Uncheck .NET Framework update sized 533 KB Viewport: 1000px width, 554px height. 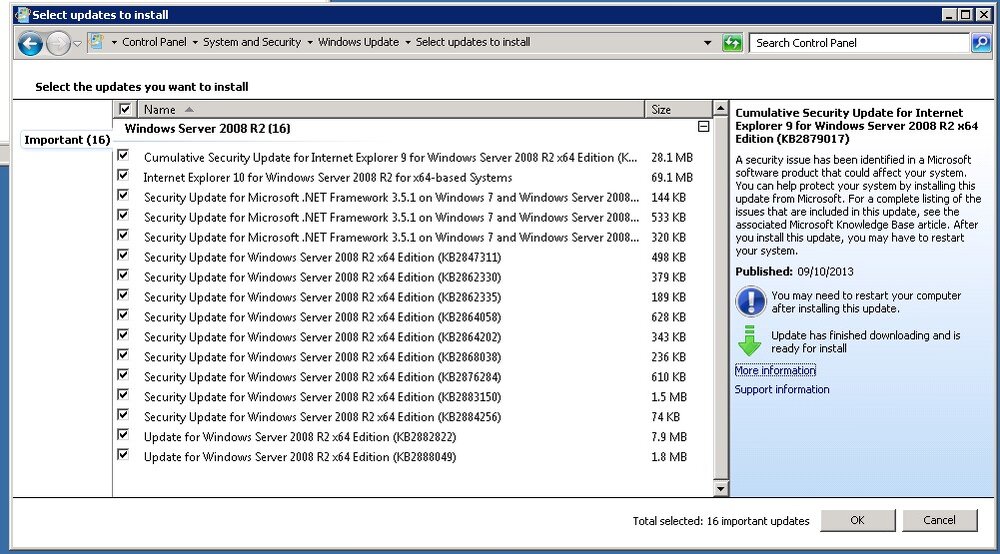click(123, 215)
